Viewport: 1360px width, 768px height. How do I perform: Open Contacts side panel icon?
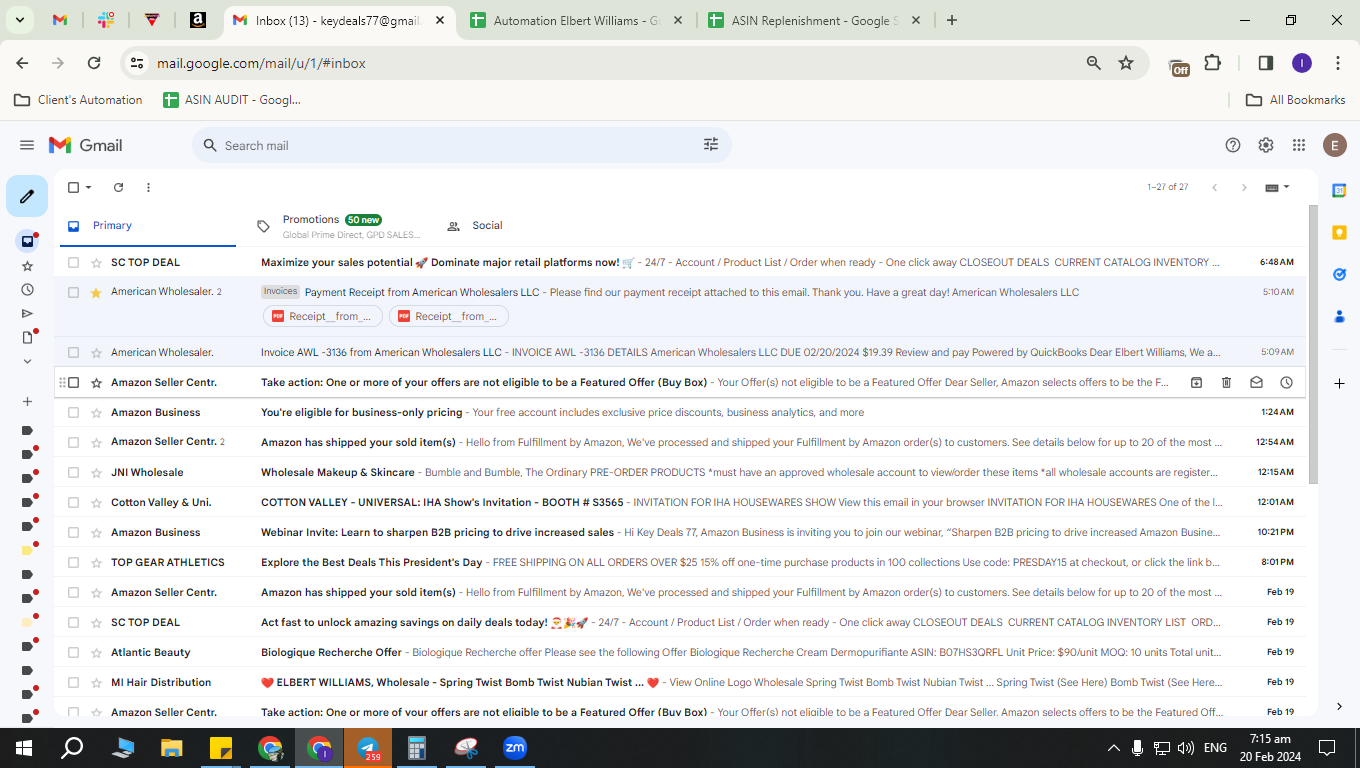pos(1339,316)
